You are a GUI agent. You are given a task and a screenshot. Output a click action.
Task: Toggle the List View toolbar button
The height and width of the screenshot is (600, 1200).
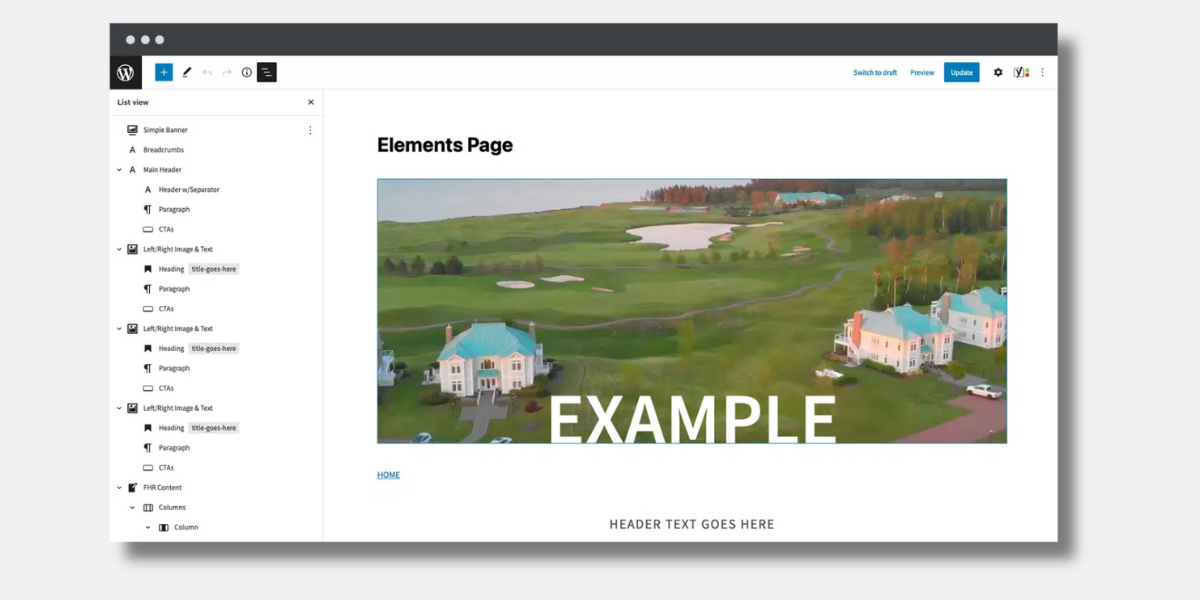(x=267, y=72)
